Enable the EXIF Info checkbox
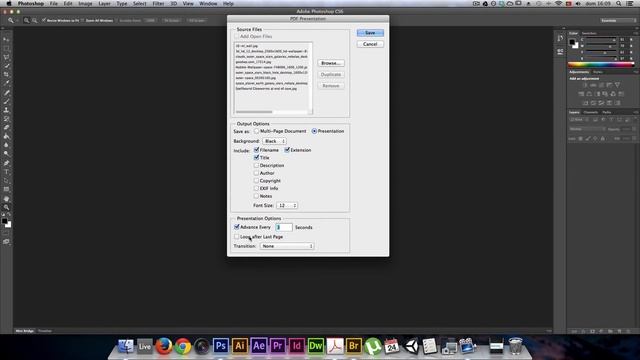The image size is (640, 360). point(256,188)
